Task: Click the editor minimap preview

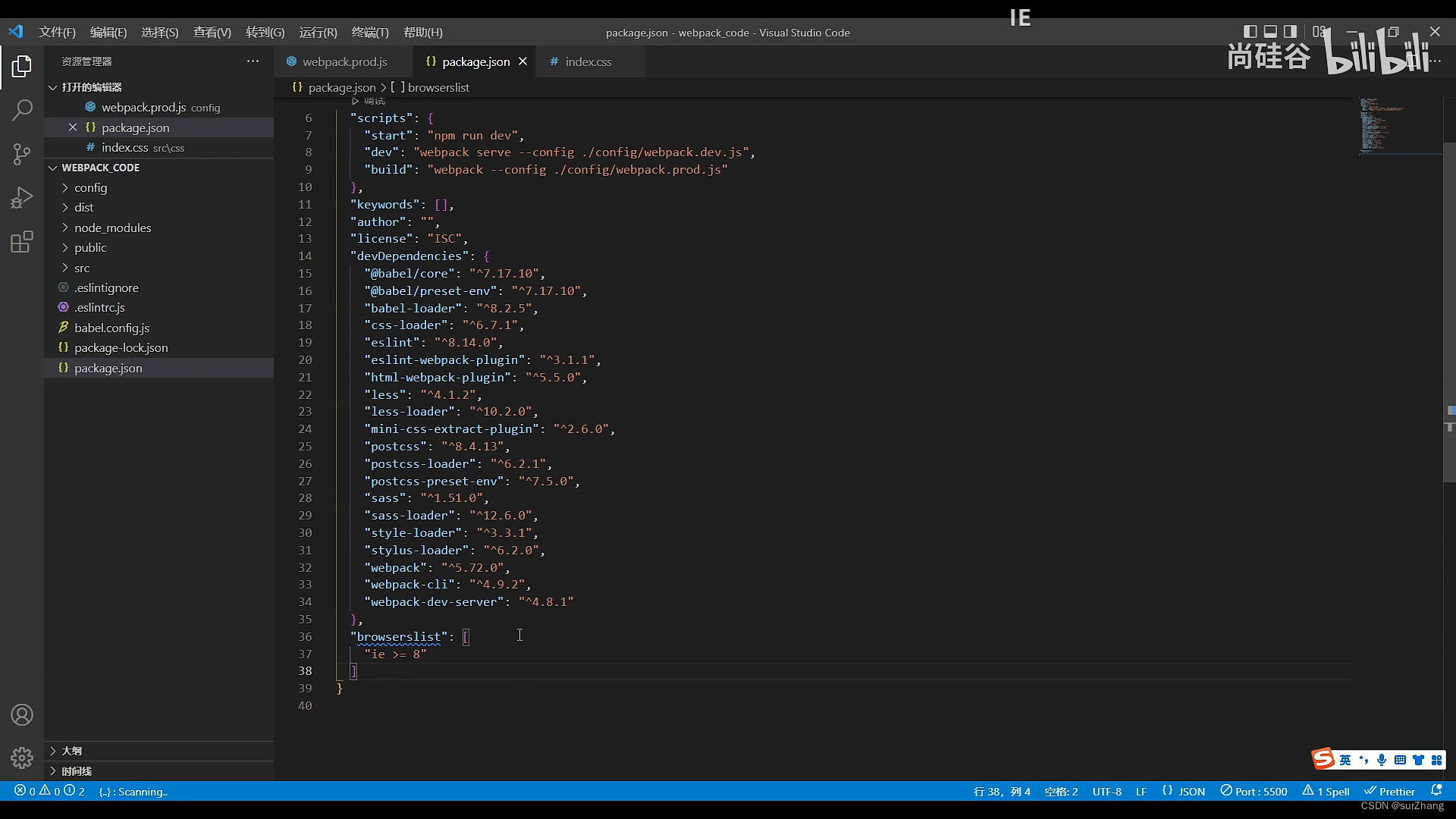Action: click(1400, 126)
